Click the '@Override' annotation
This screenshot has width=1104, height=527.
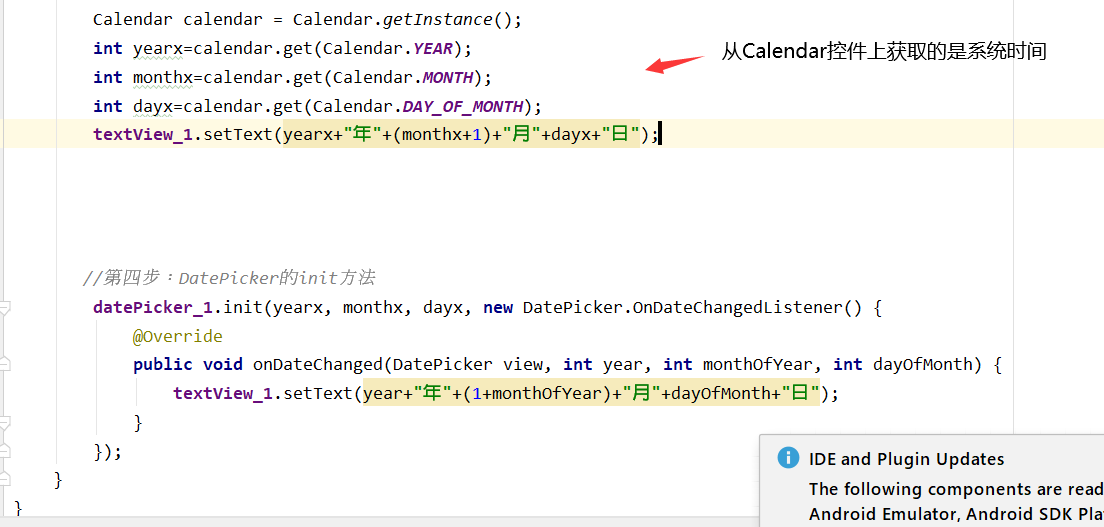point(177,337)
